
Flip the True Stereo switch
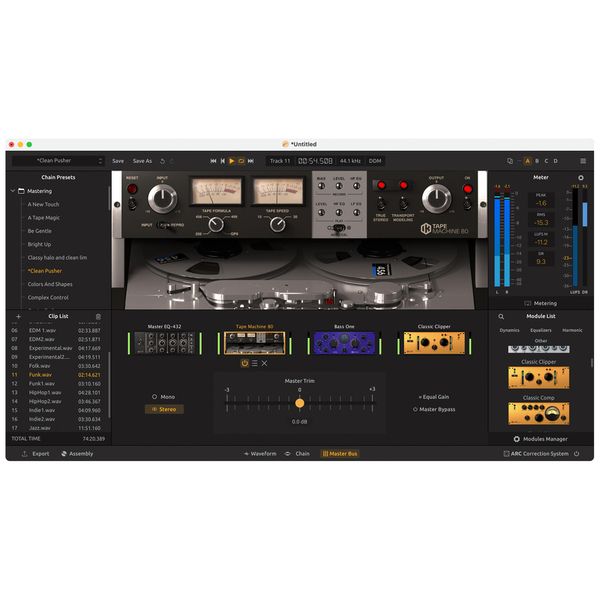click(x=380, y=204)
